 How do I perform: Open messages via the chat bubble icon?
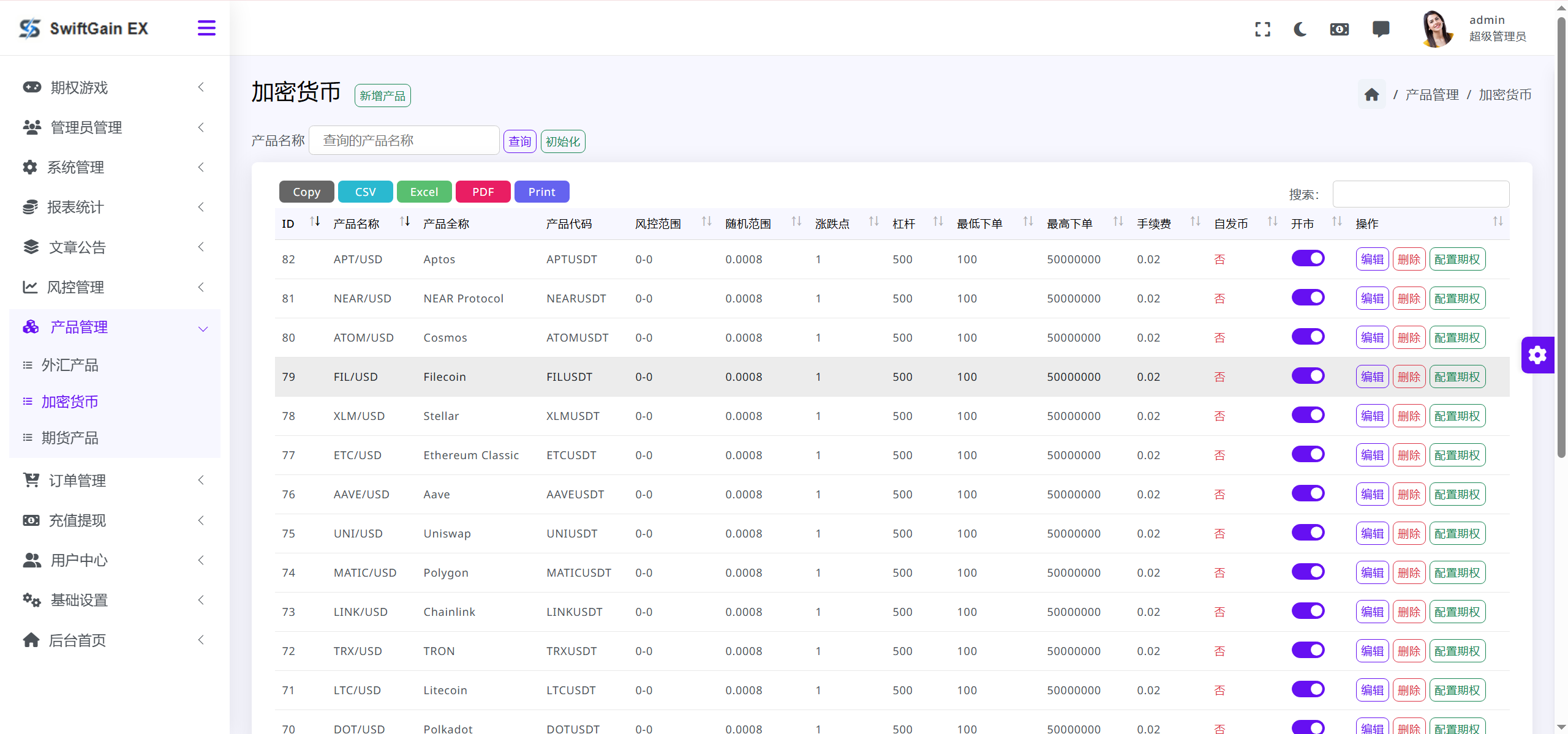(x=1381, y=29)
